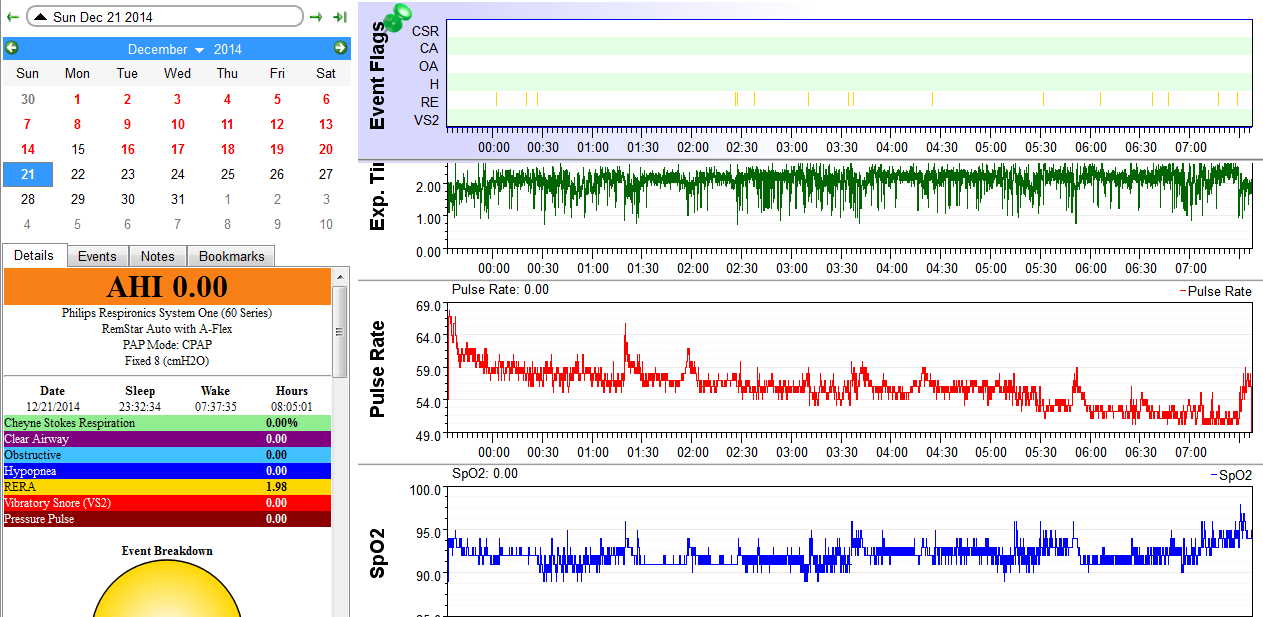Click 'Philips Respironics System One (60 Series)' text
1263x617 pixels.
point(167,313)
